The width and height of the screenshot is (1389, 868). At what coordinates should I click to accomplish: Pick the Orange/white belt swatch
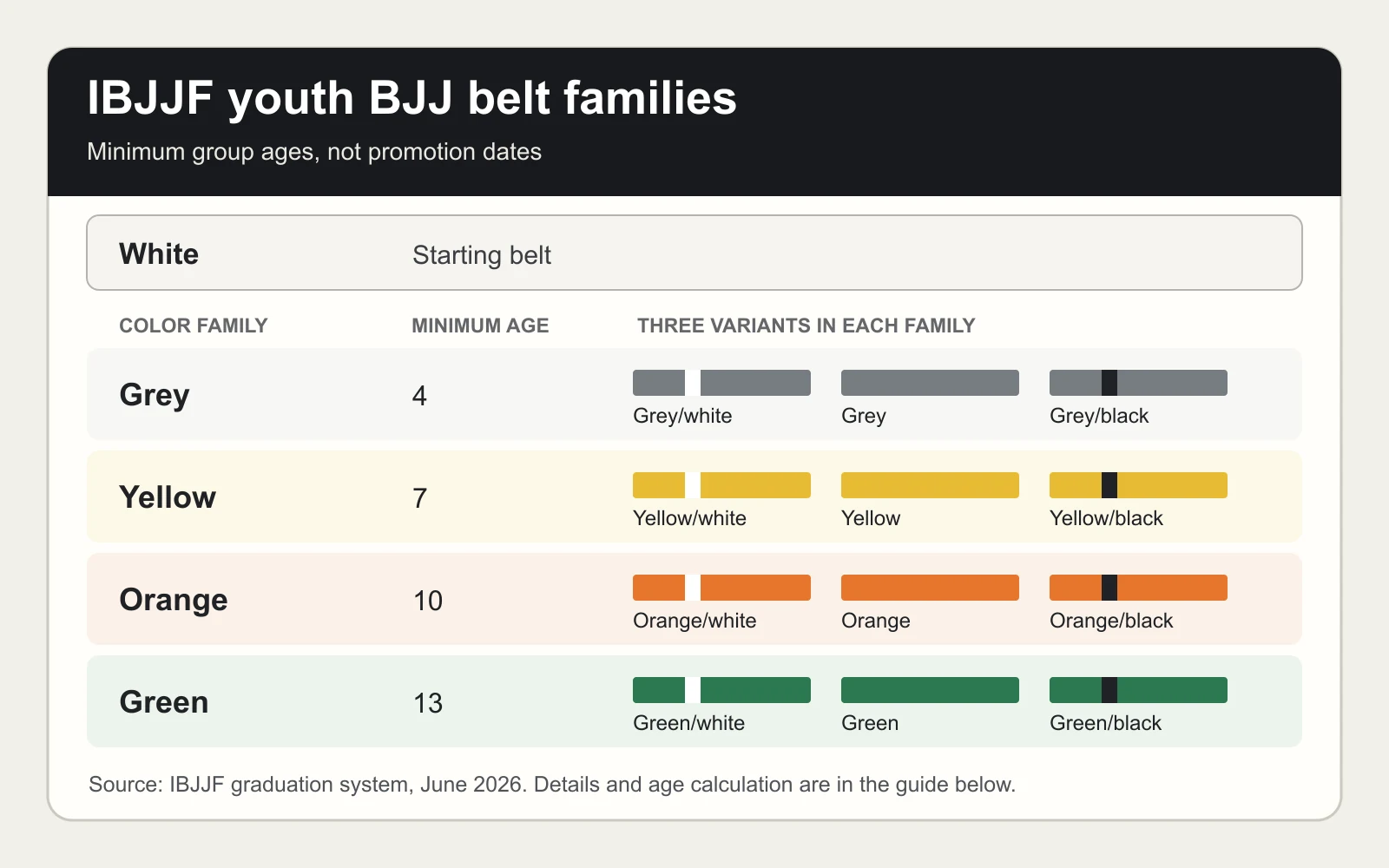(x=721, y=588)
